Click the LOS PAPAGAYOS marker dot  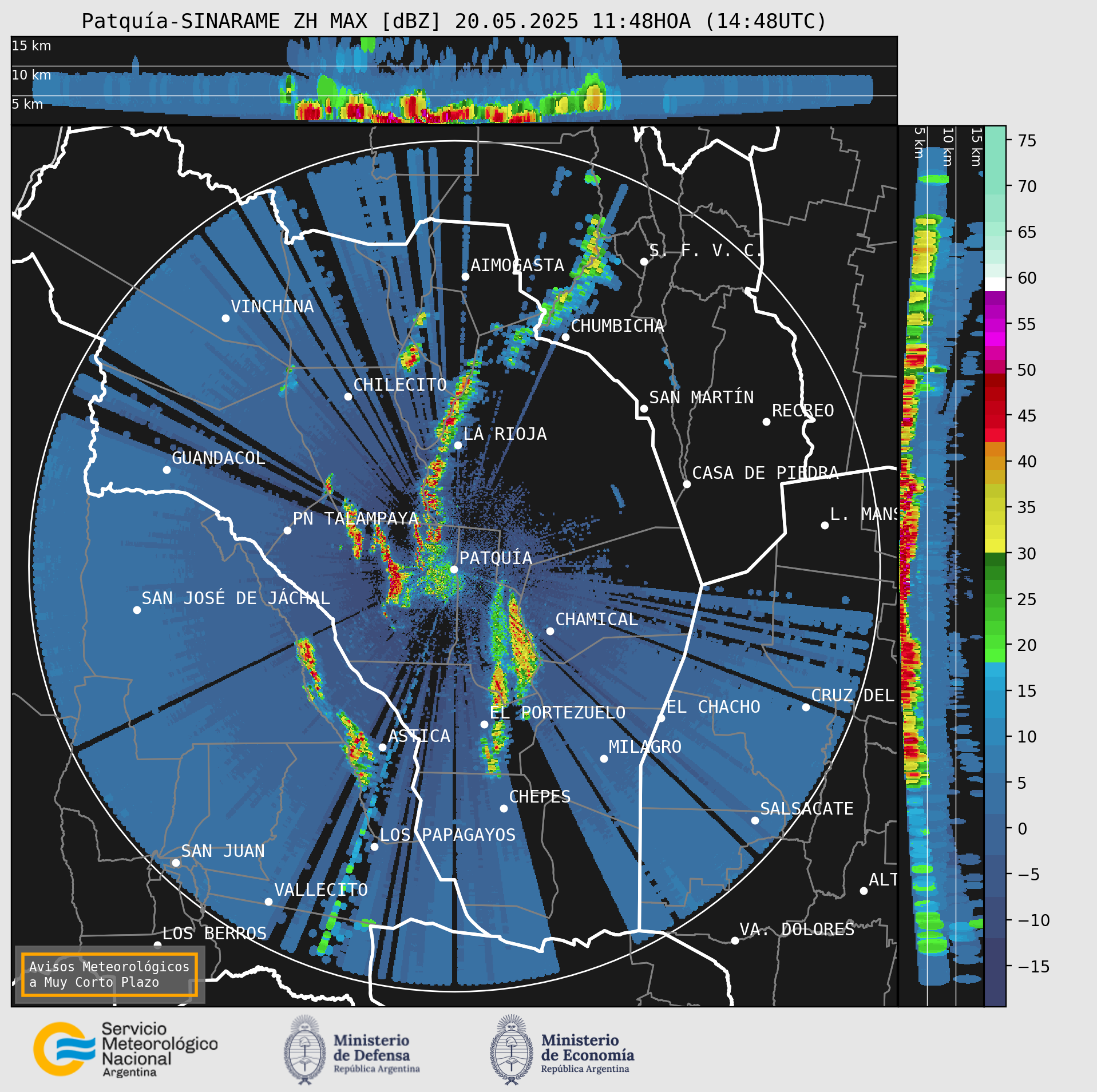374,847
